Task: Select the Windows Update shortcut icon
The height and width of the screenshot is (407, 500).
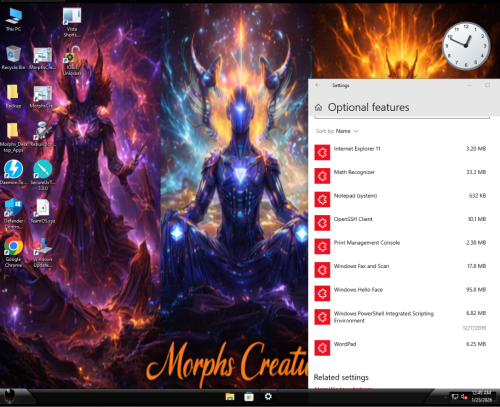Action: pos(42,253)
